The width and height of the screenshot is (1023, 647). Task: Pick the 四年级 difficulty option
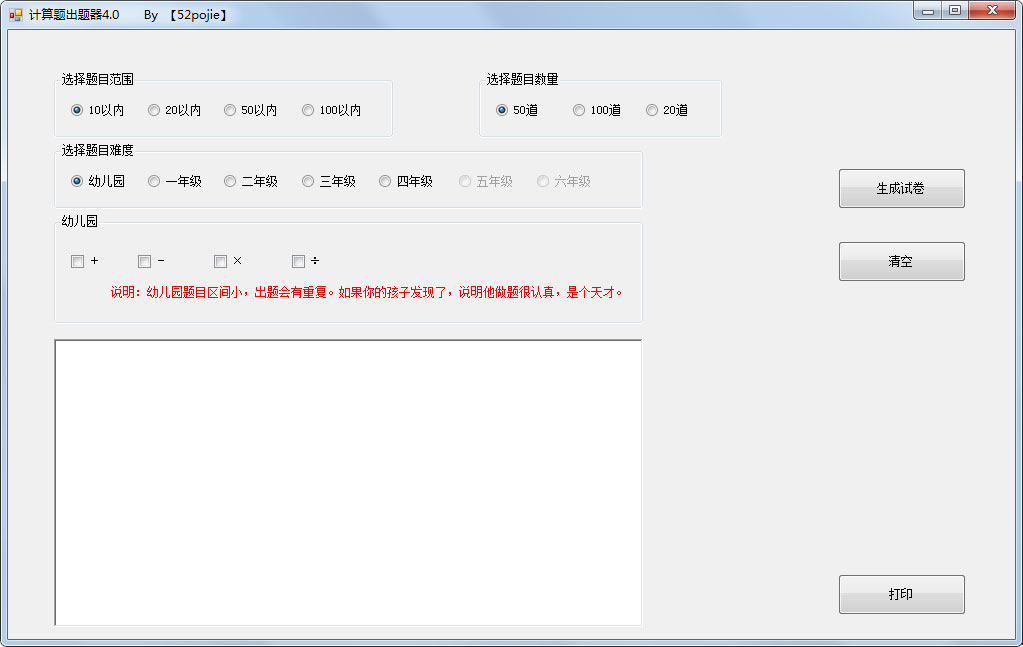pos(385,181)
